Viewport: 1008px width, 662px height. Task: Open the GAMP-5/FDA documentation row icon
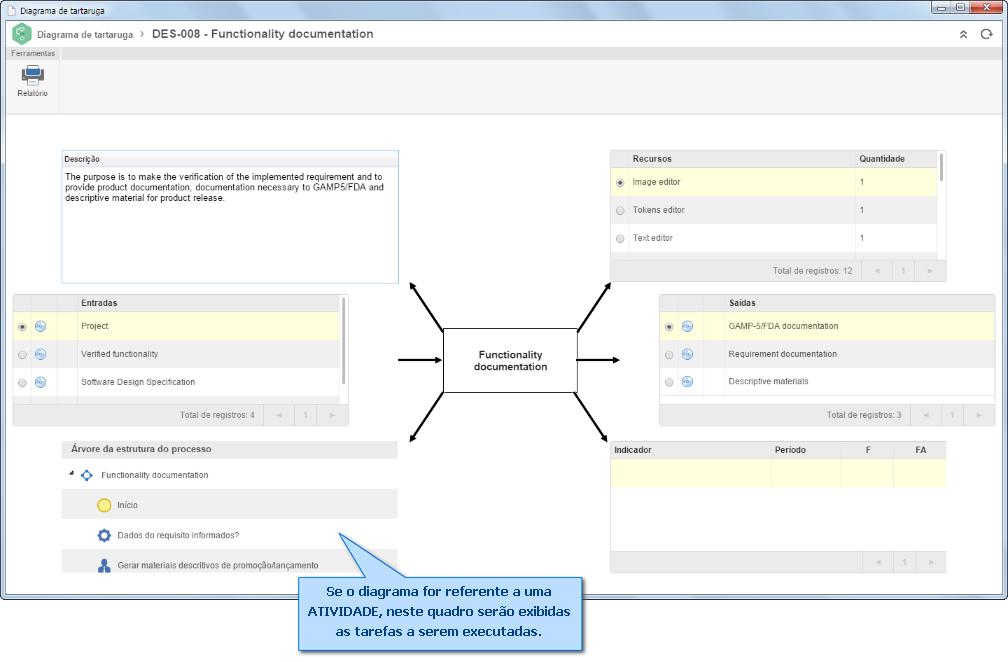point(687,327)
